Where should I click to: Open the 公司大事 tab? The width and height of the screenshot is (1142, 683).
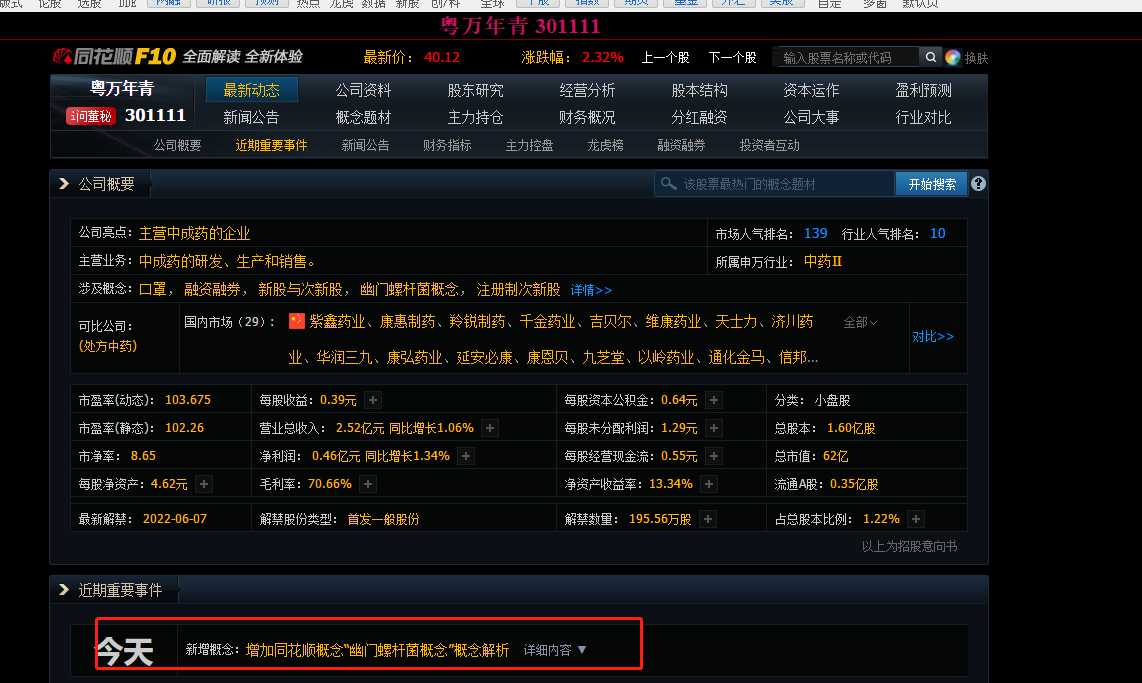tap(811, 117)
